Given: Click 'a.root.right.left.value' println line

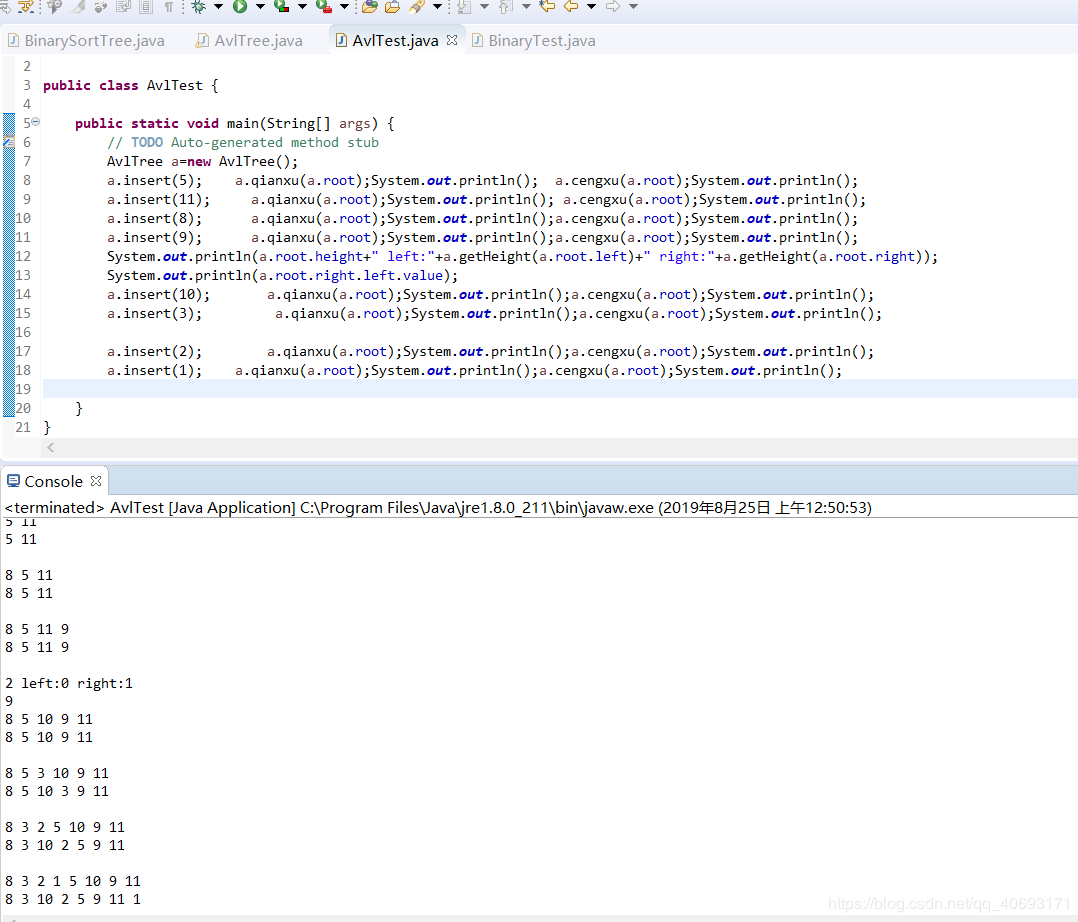Looking at the screenshot, I should coord(283,276).
